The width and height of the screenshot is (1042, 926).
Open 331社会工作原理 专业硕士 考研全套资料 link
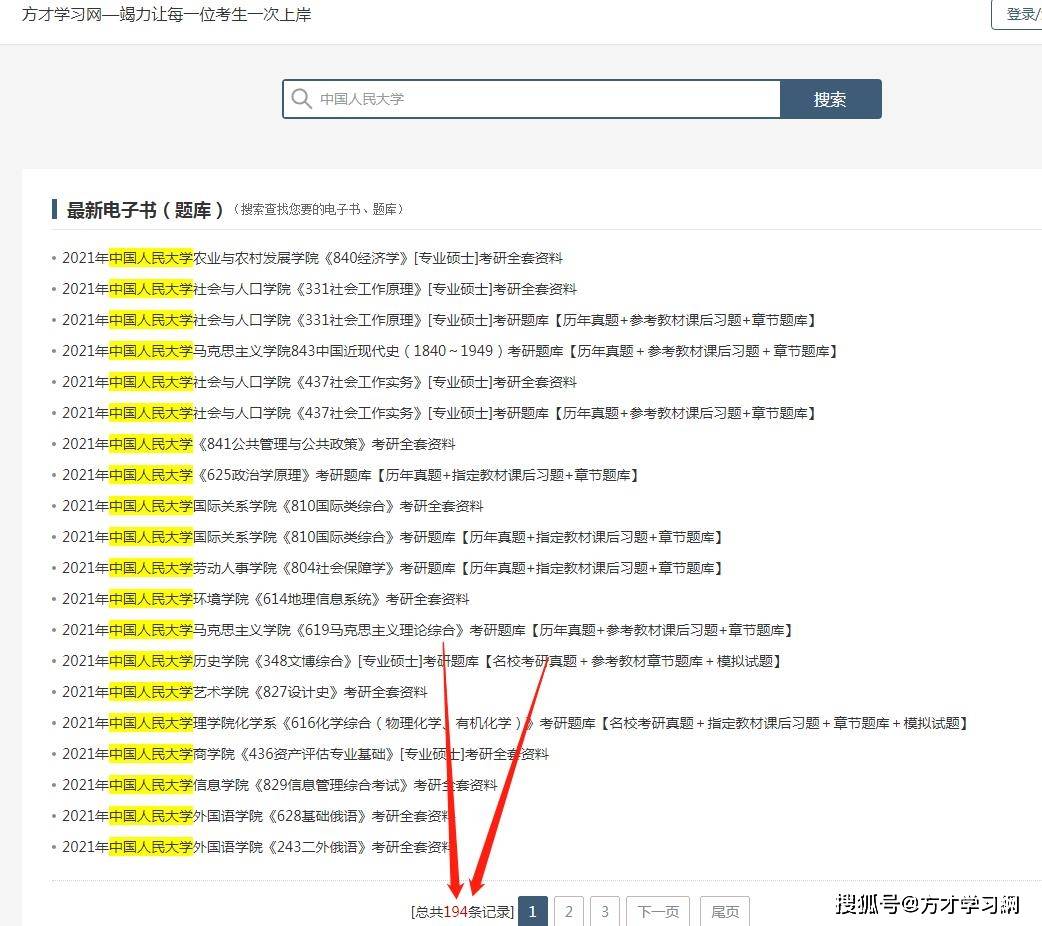coord(319,289)
